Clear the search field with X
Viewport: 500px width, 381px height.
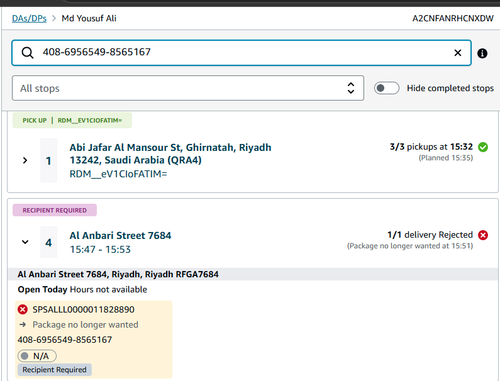click(458, 53)
